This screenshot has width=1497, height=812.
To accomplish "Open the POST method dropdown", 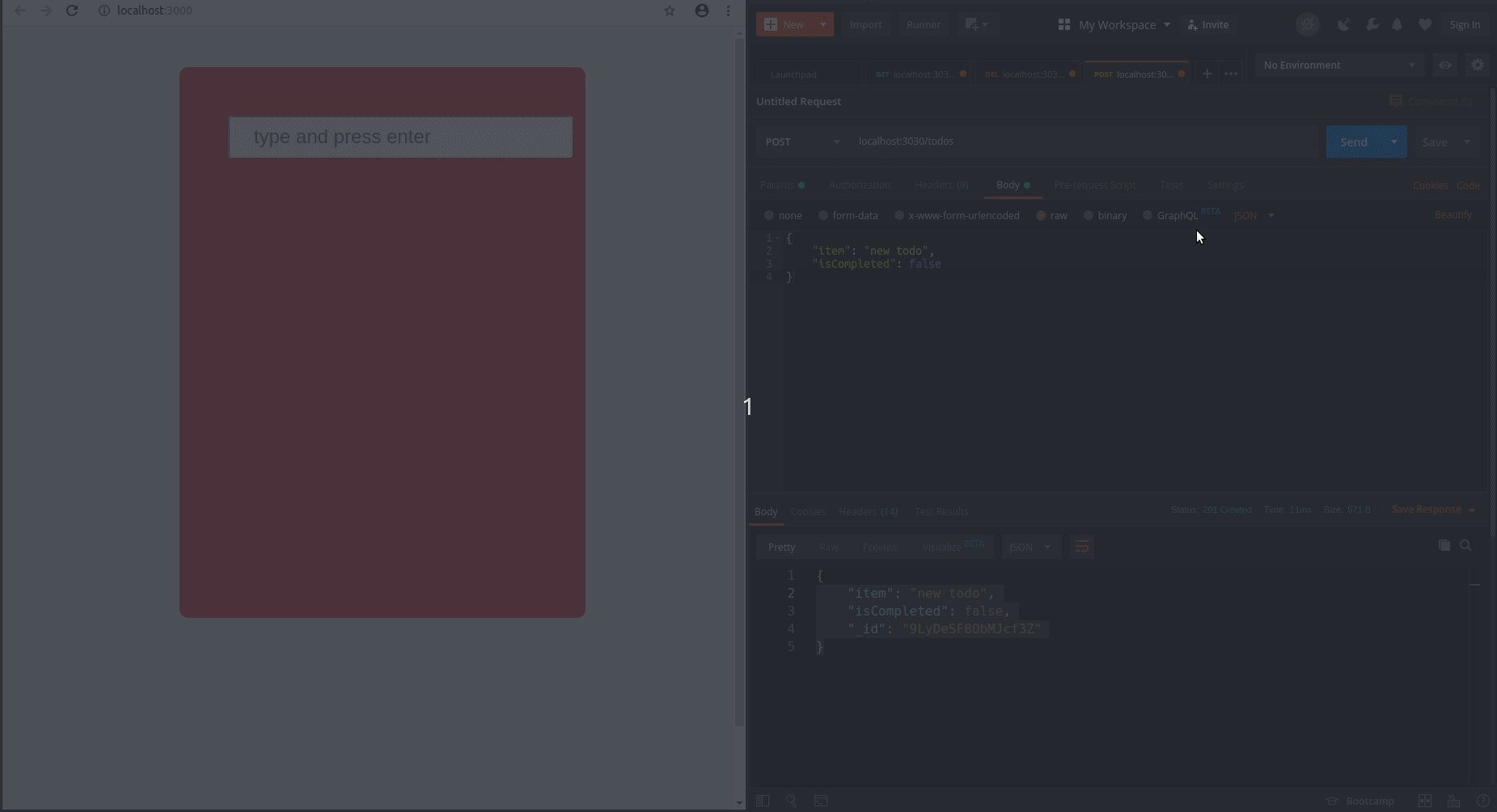I will [802, 142].
